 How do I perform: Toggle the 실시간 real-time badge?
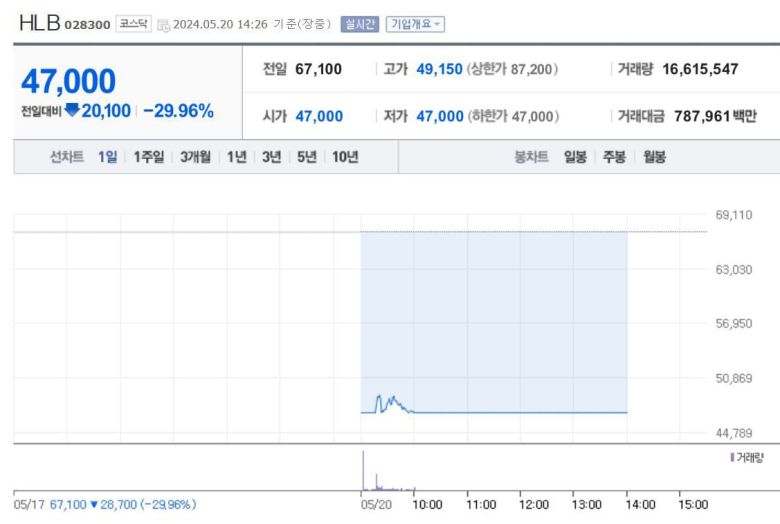[360, 24]
